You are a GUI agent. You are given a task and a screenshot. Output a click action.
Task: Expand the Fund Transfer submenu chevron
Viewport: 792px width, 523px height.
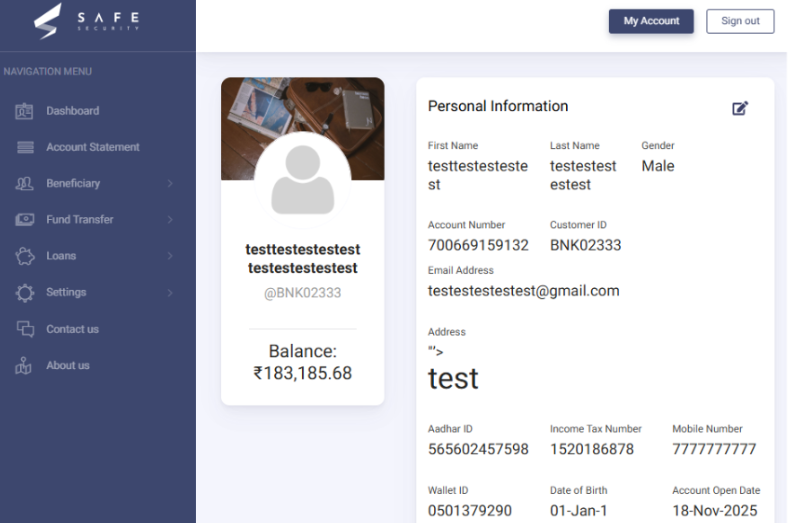pyautogui.click(x=170, y=220)
